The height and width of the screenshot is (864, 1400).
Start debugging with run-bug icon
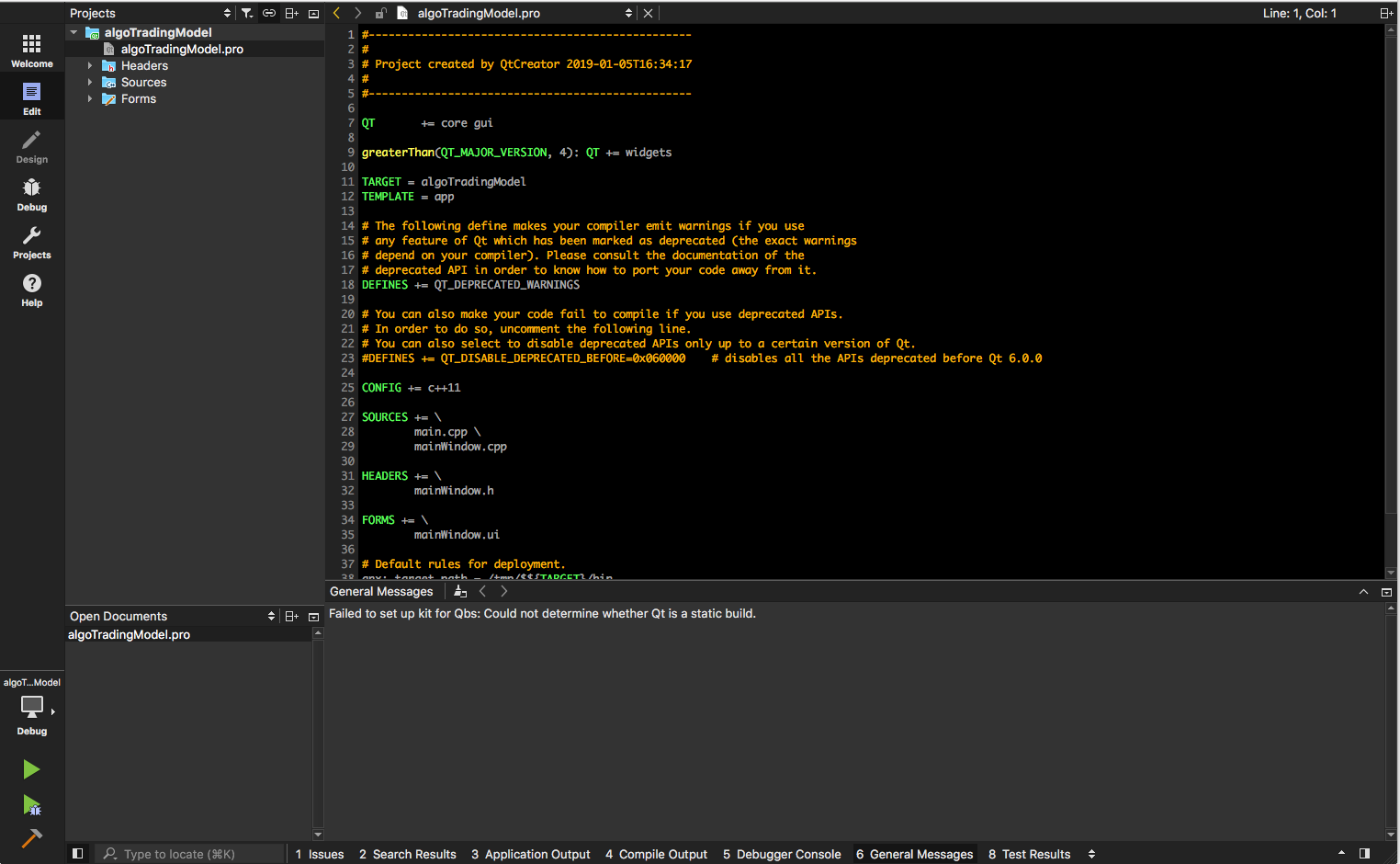[31, 805]
